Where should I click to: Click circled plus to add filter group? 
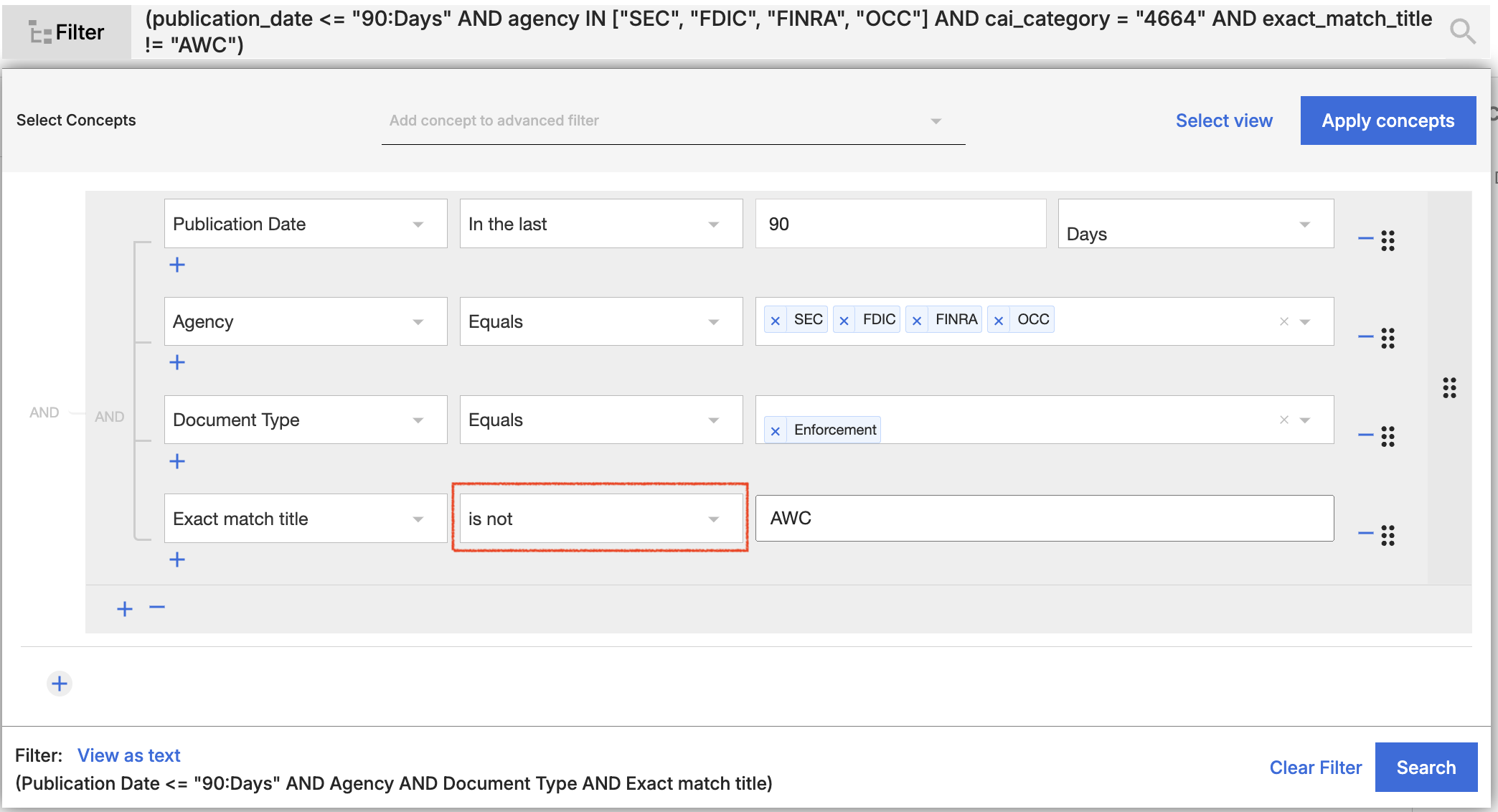(60, 684)
